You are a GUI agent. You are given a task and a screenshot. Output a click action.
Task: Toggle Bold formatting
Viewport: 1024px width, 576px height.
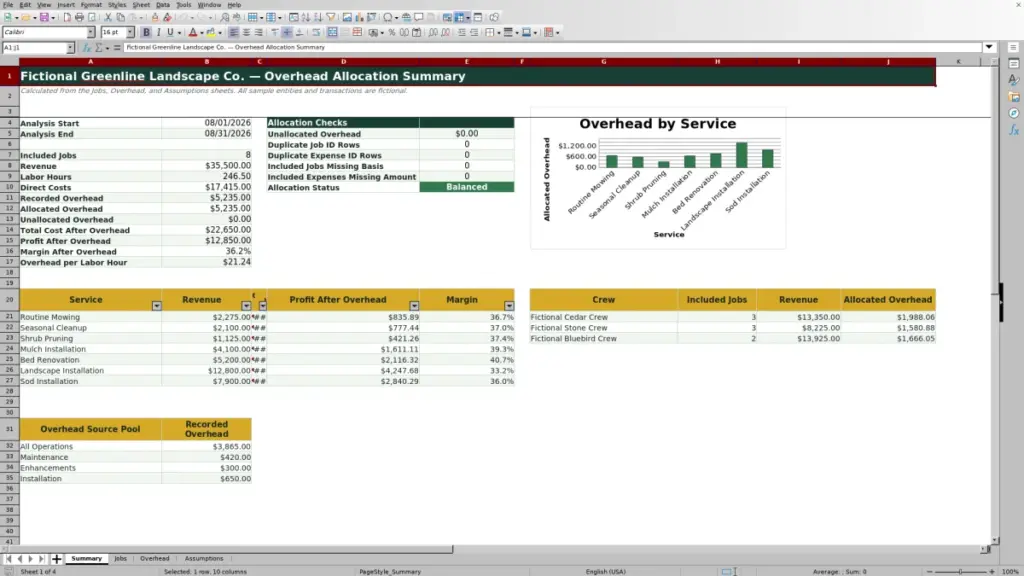point(146,32)
